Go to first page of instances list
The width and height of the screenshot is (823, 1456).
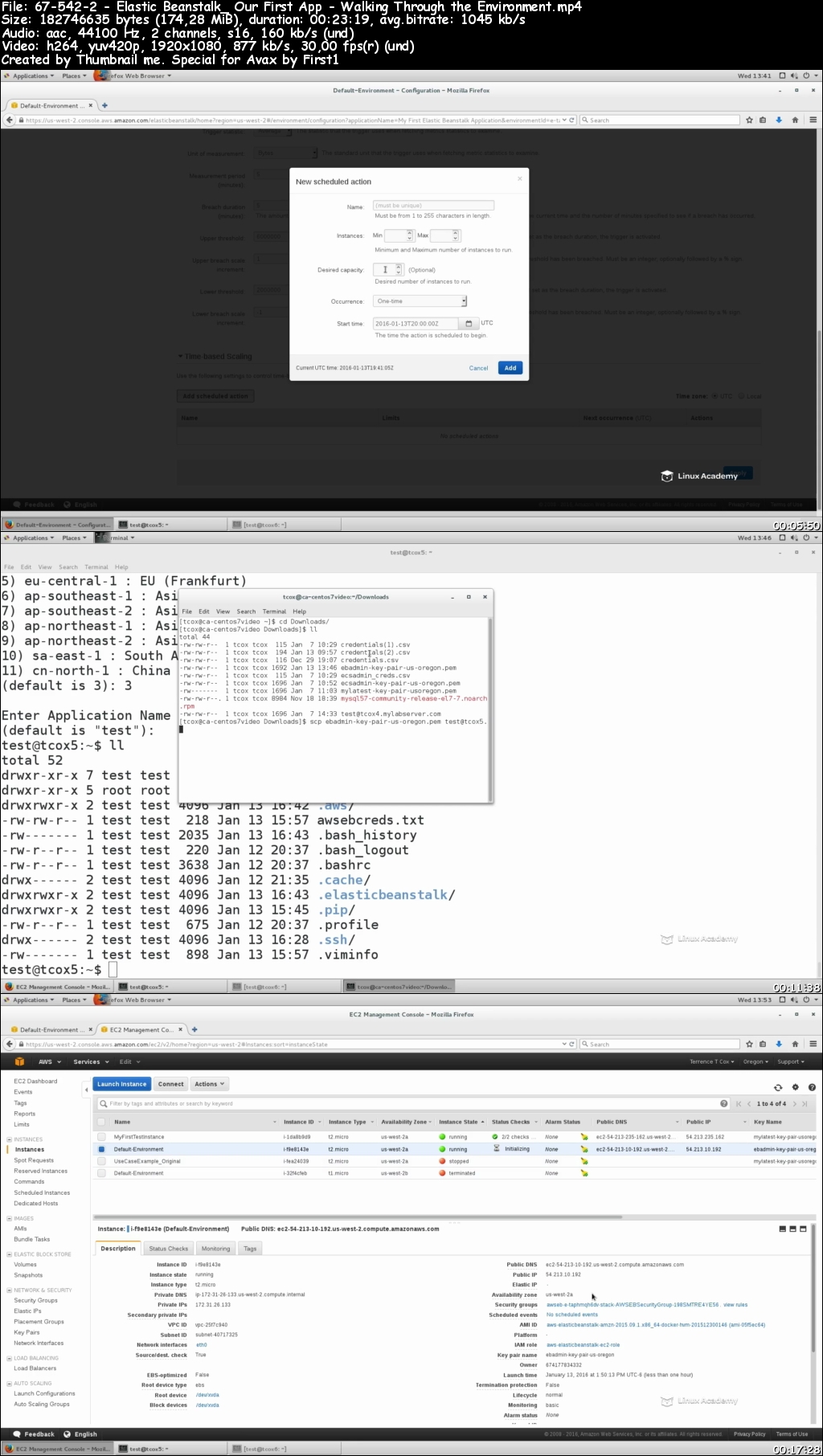[x=739, y=1103]
